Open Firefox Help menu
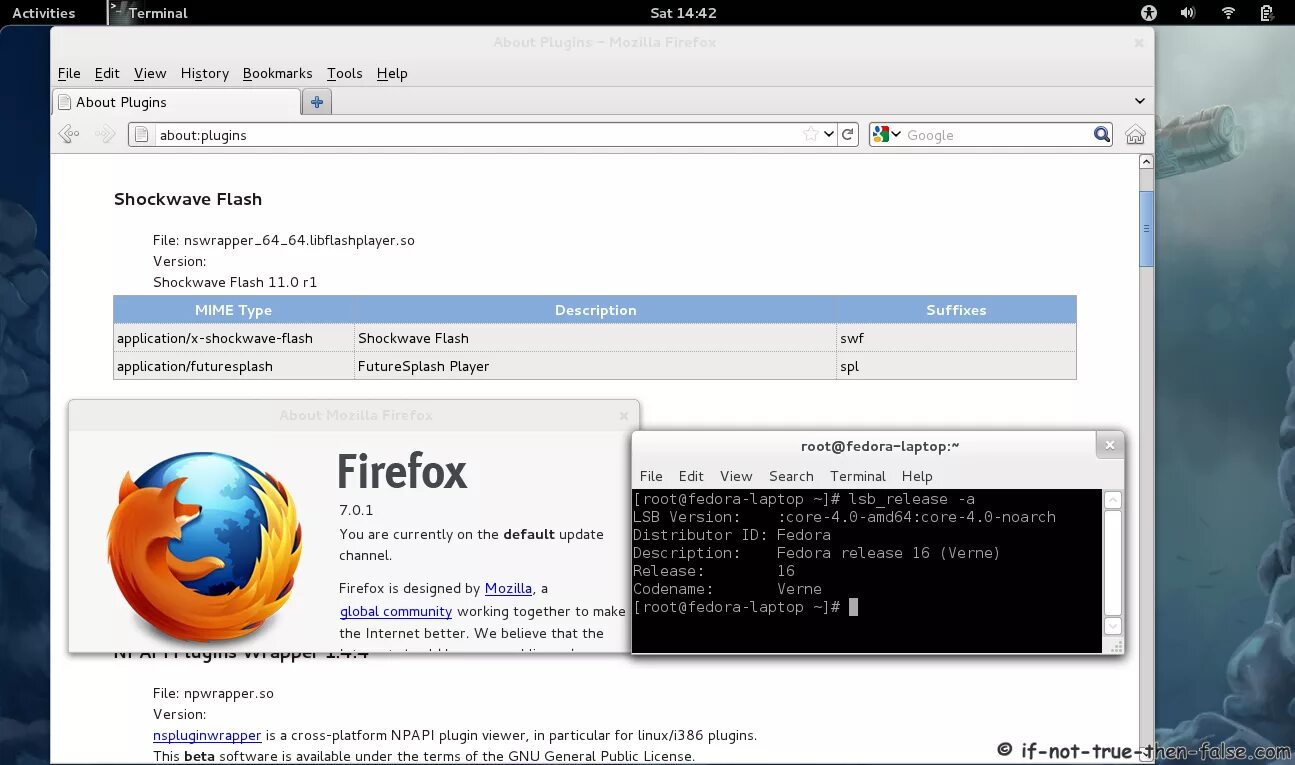The height and width of the screenshot is (765, 1295). click(x=392, y=73)
